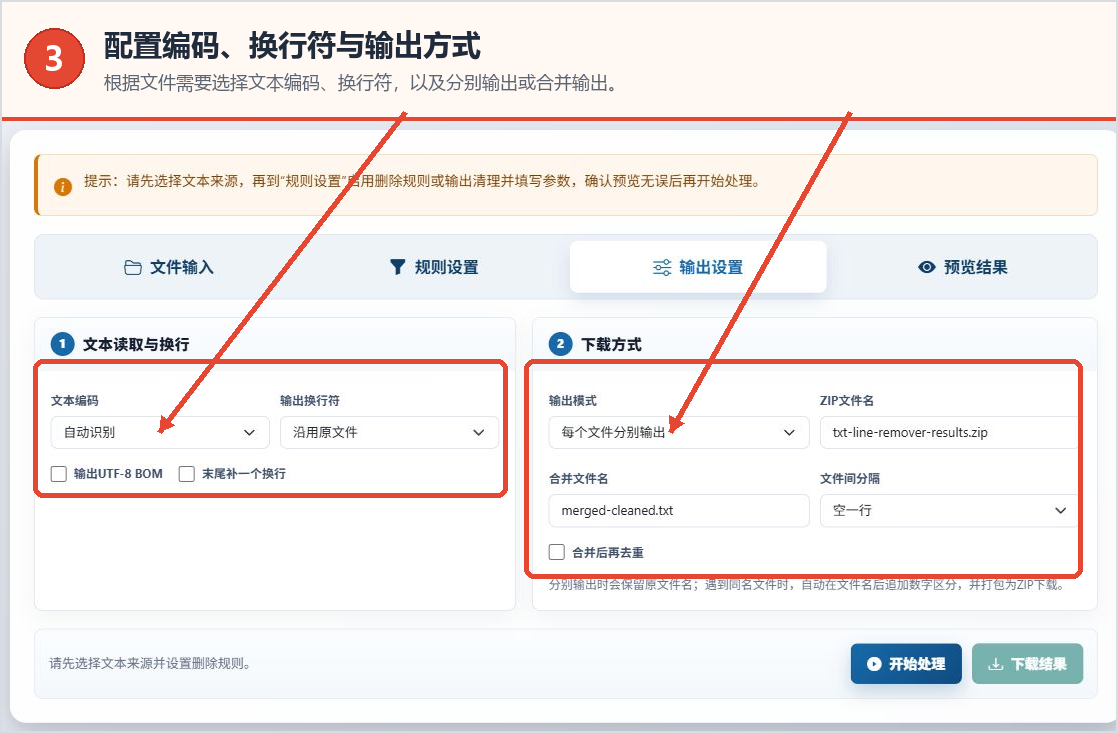Image resolution: width=1118 pixels, height=733 pixels.
Task: Open the 文本编码 dropdown showing 自动识别
Action: click(160, 432)
